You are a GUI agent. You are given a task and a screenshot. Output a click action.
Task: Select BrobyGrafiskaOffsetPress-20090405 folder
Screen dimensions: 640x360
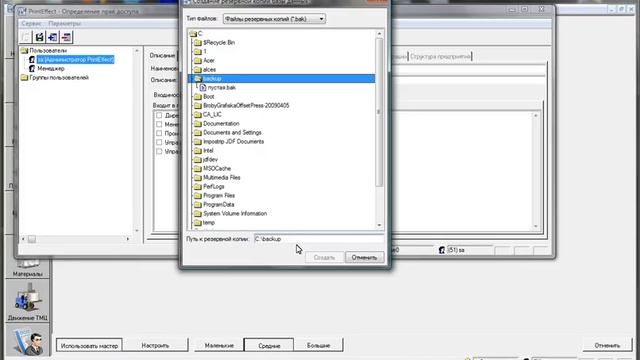[x=246, y=105]
